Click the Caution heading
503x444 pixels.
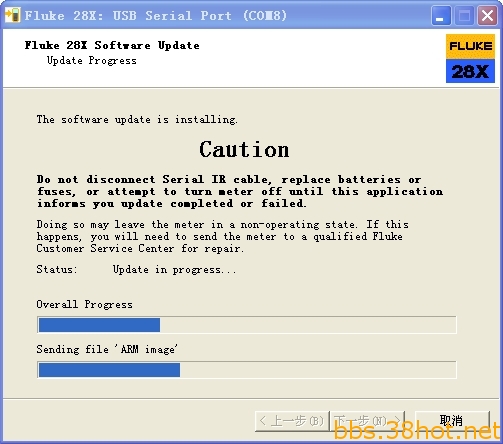tap(244, 149)
